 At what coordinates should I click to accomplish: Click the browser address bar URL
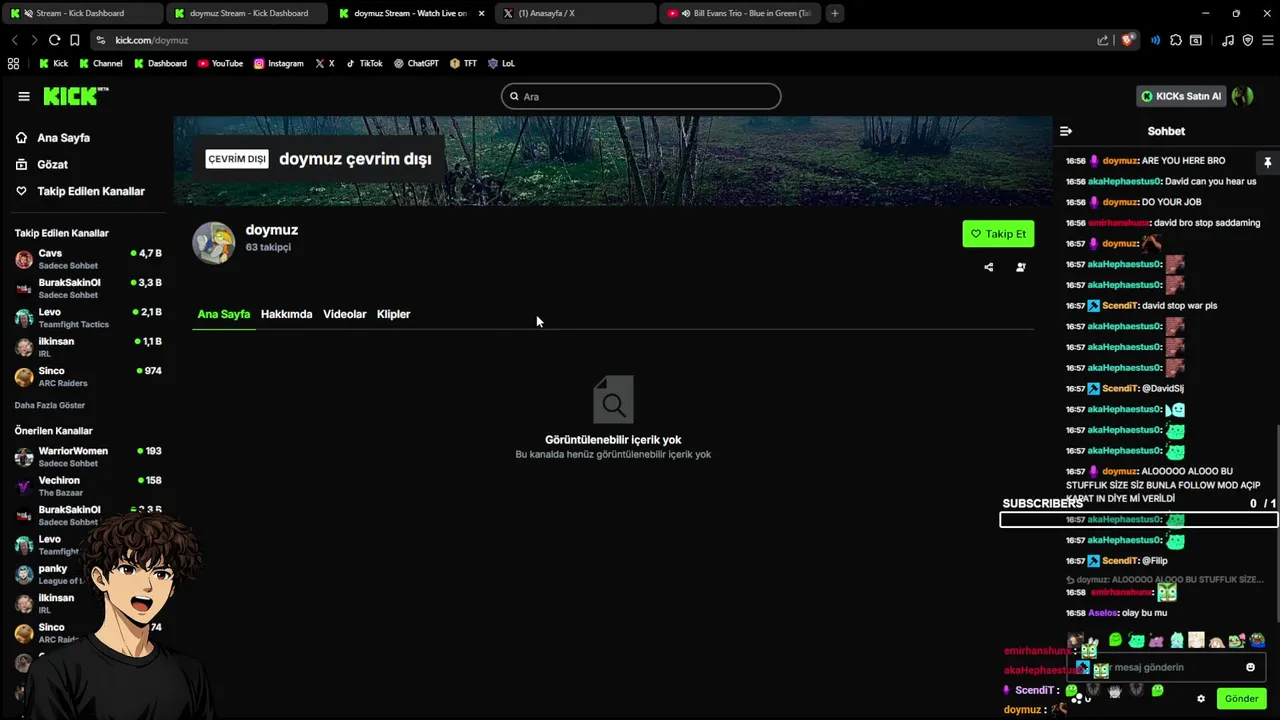[152, 40]
